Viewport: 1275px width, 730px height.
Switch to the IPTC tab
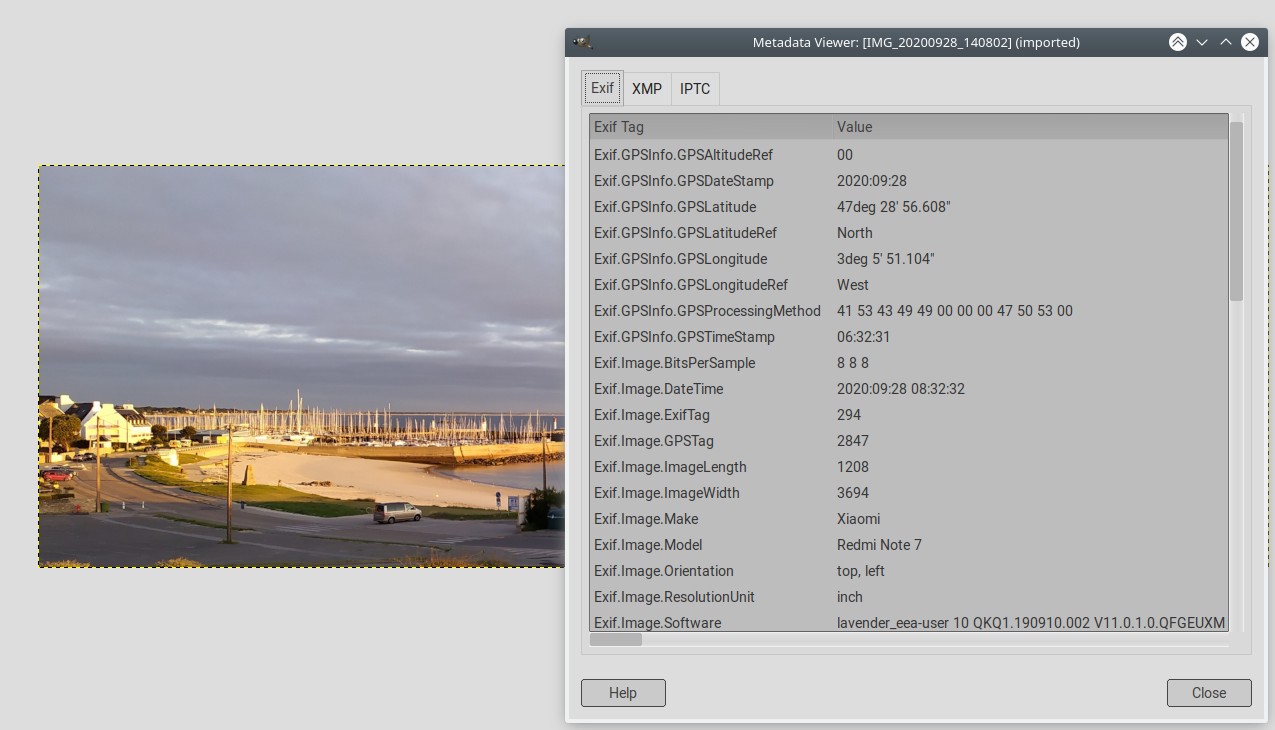pos(695,89)
